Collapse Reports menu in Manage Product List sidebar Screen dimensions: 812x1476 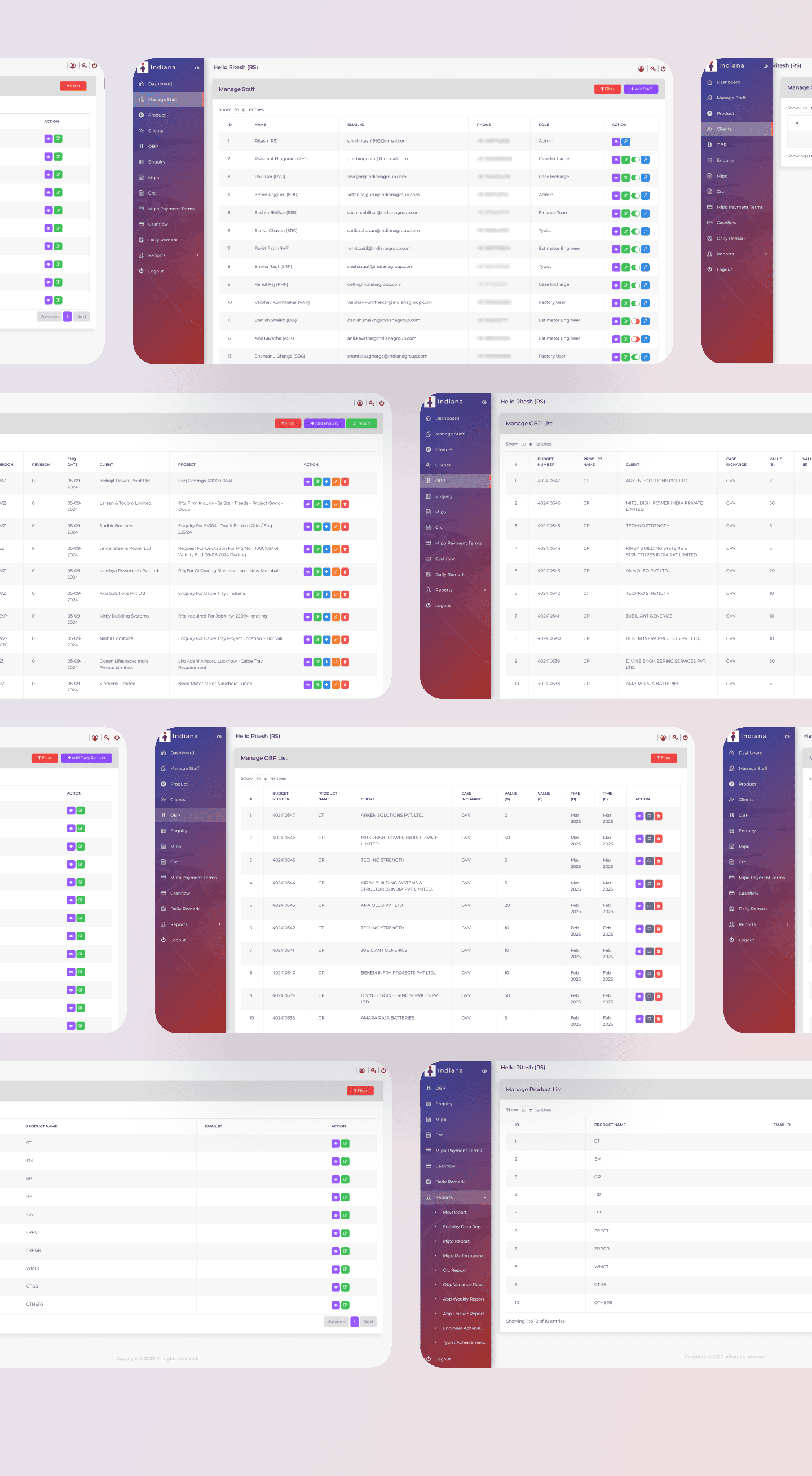click(456, 1197)
